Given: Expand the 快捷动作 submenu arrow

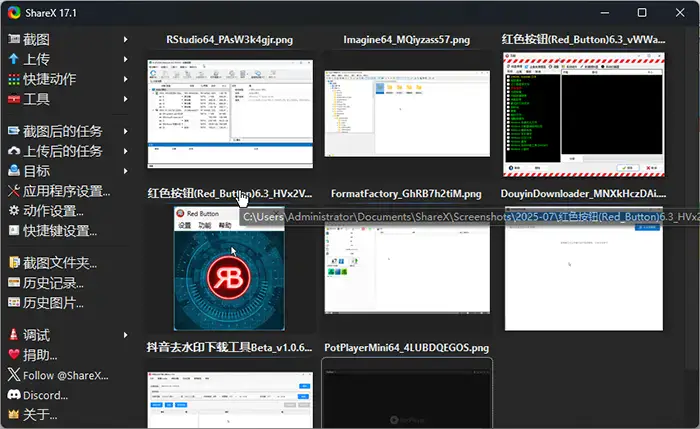Looking at the screenshot, I should (x=125, y=79).
